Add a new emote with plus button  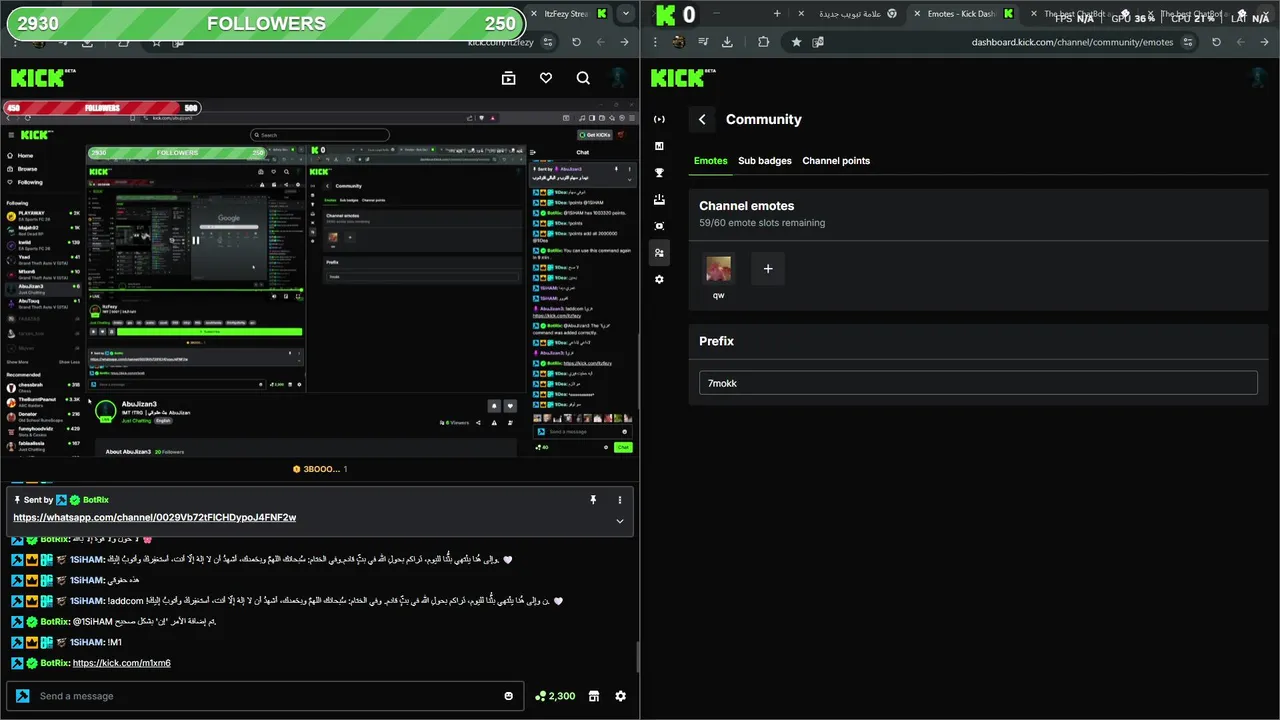[x=768, y=269]
